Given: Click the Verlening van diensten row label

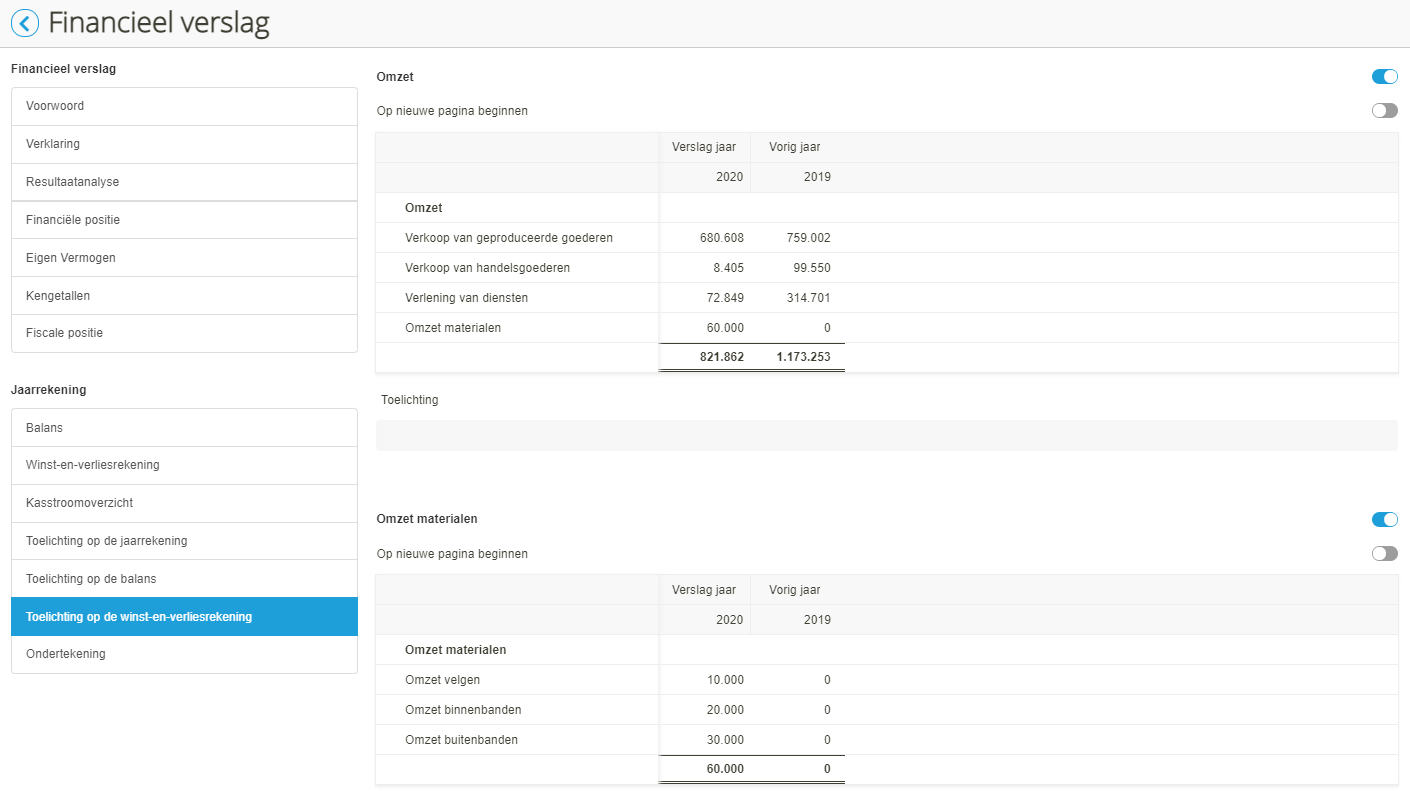Looking at the screenshot, I should click(x=467, y=298).
